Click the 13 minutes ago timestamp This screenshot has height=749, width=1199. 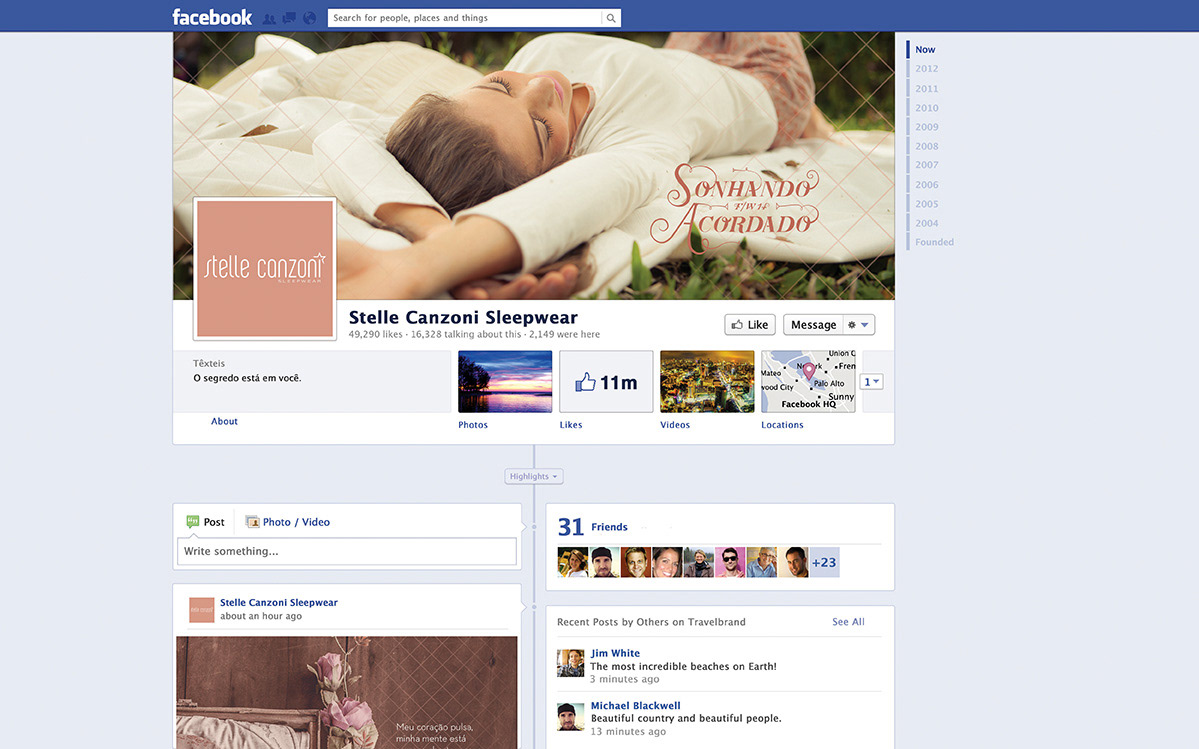pos(628,731)
